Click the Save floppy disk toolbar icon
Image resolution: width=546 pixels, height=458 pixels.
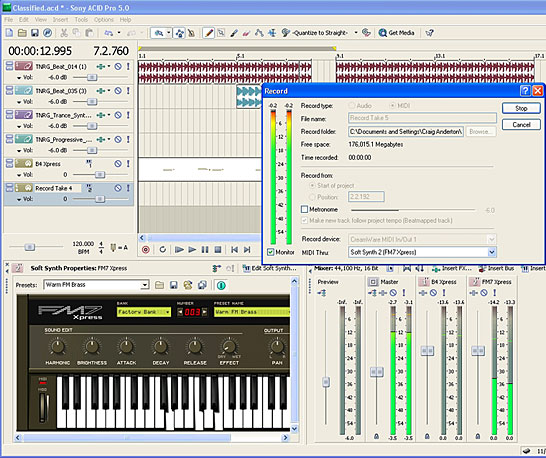click(34, 33)
